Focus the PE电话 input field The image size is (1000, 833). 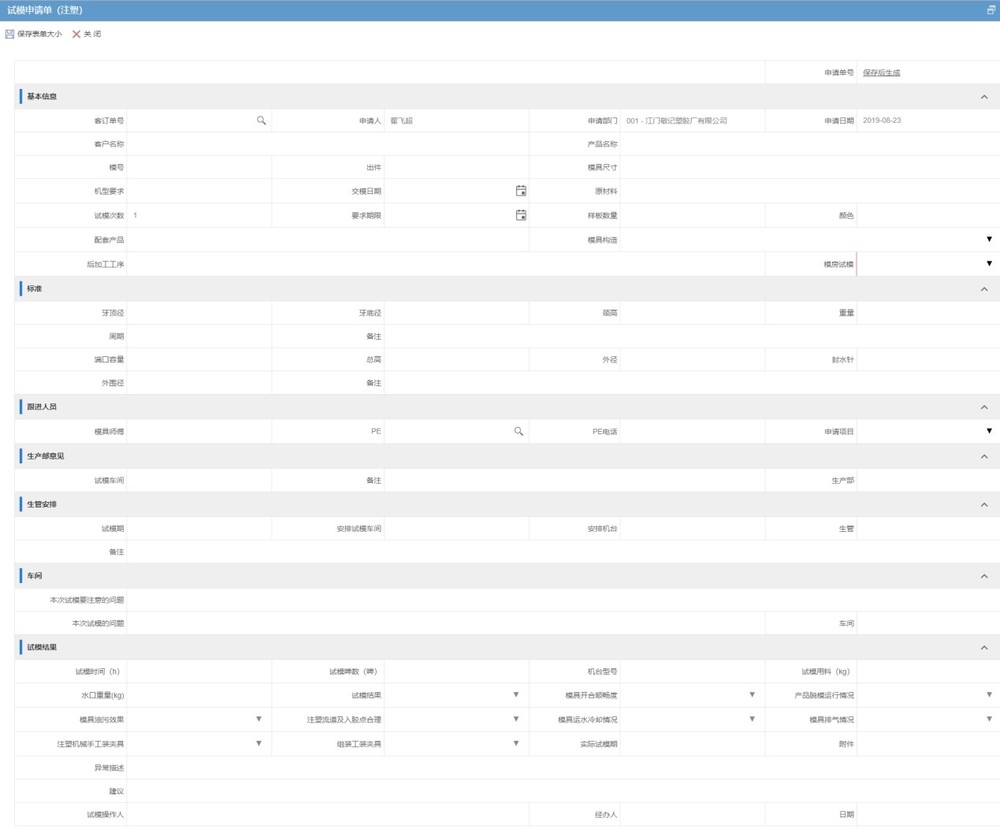(x=692, y=432)
